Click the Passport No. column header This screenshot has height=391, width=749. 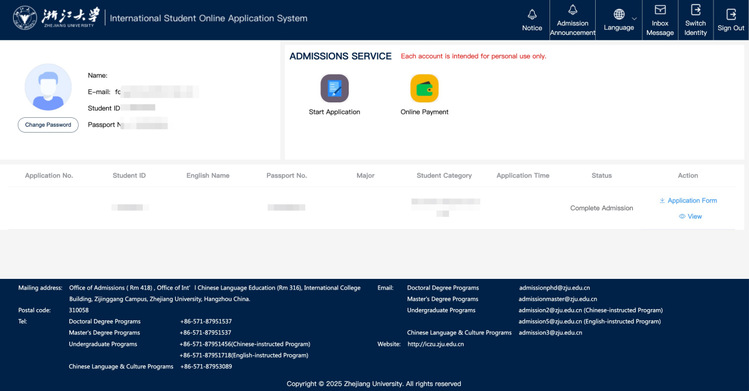pyautogui.click(x=287, y=176)
